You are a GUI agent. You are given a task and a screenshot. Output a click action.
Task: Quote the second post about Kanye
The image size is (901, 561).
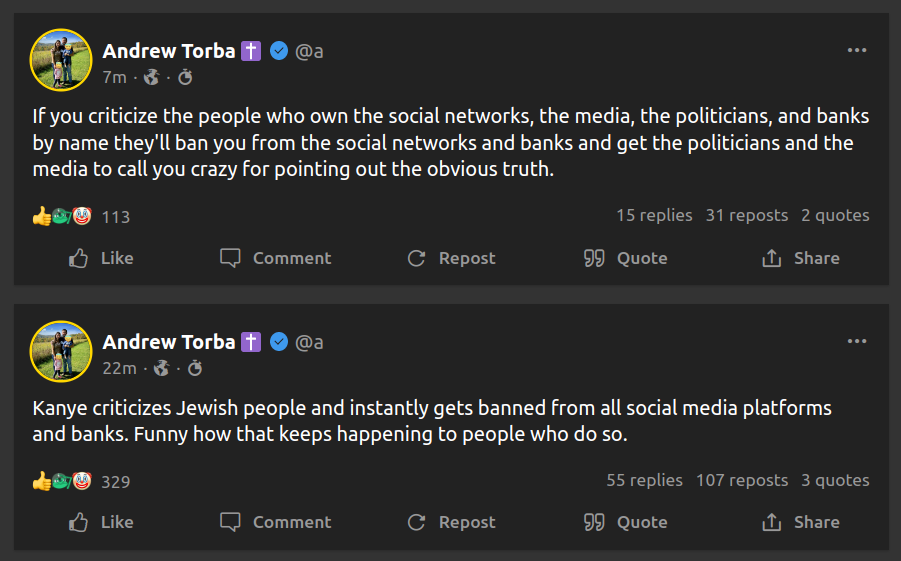click(x=625, y=522)
